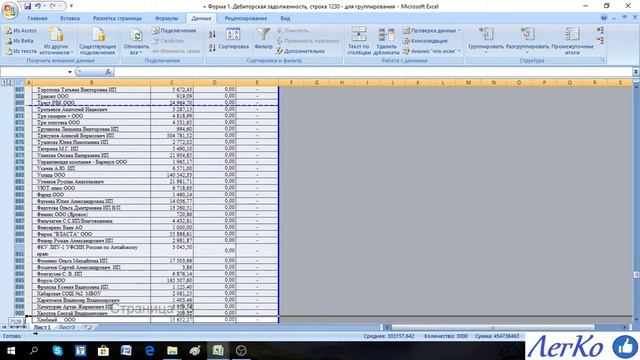Undo the last action
The width and height of the screenshot is (640, 360).
38,6
